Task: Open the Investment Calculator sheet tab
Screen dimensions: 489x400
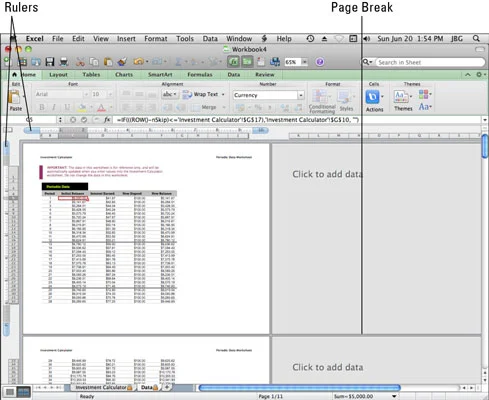Action: click(103, 387)
